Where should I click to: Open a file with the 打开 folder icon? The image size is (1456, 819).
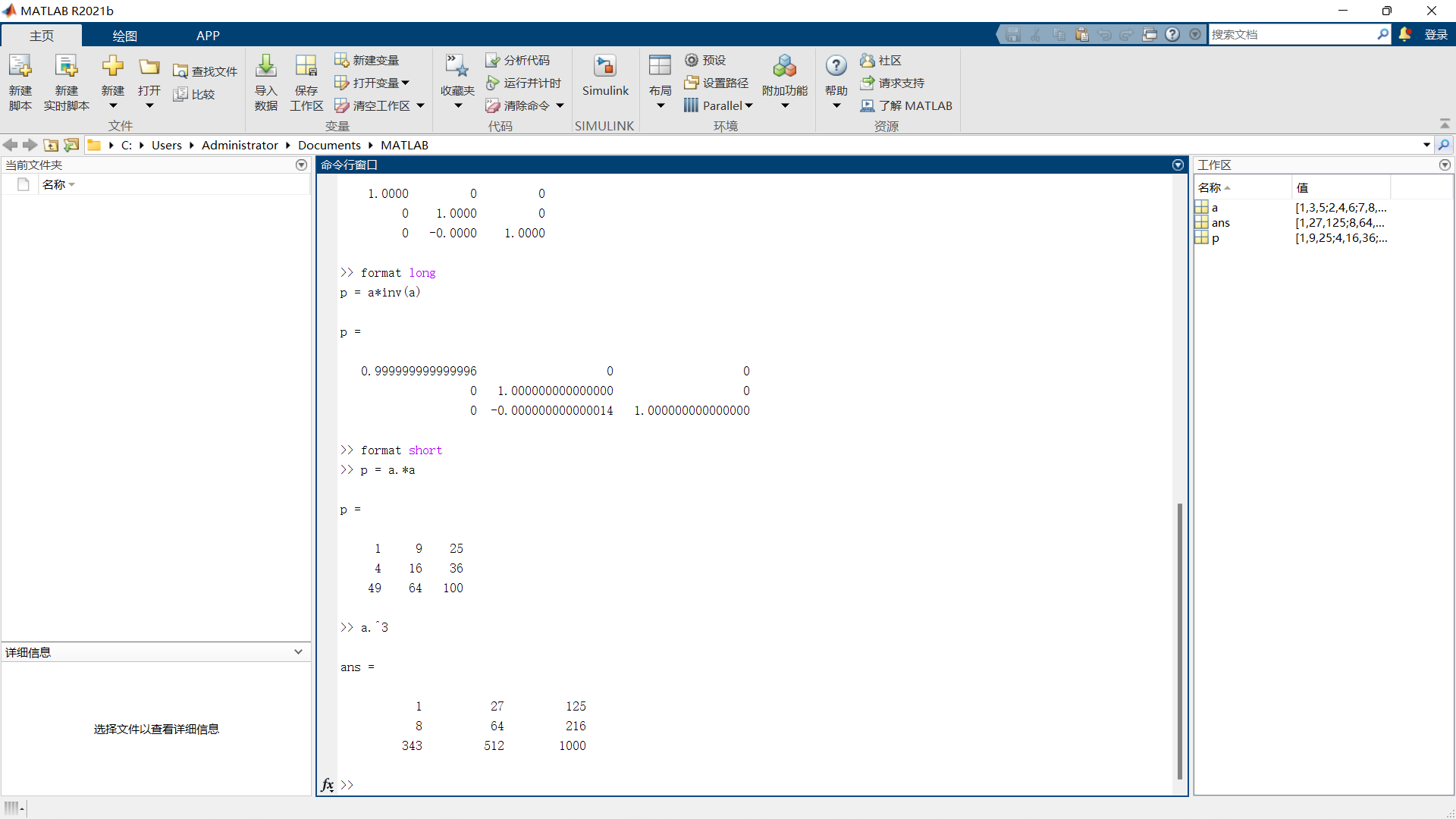[x=149, y=82]
